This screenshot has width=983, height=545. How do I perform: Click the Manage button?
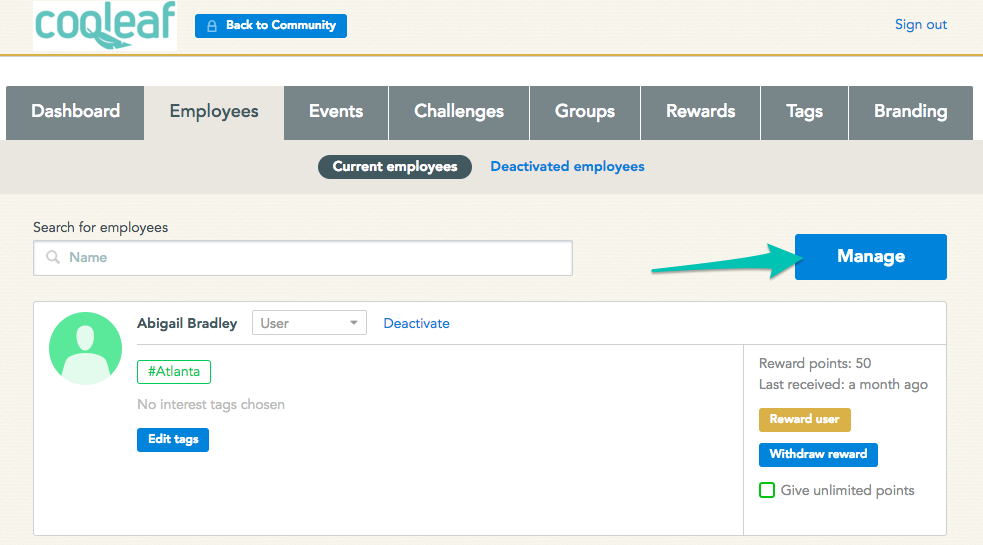point(871,257)
